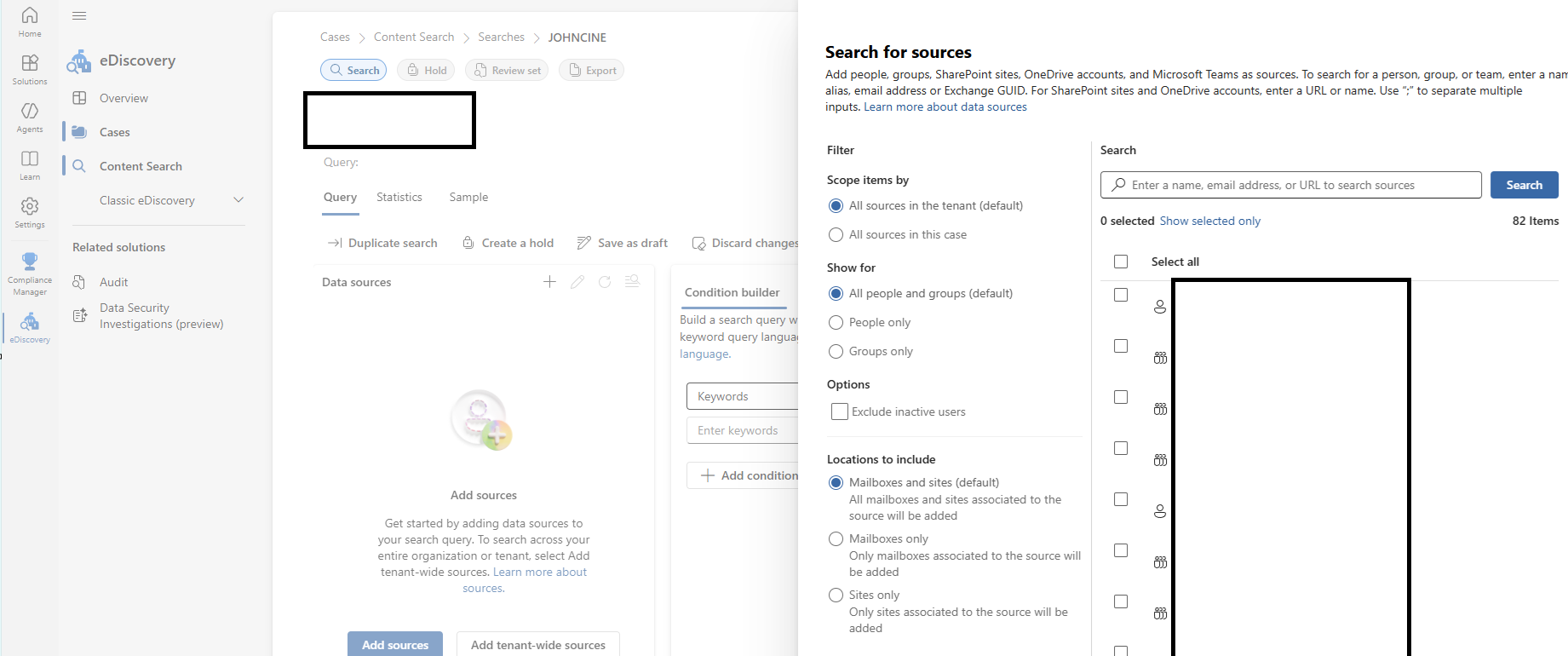
Task: Click the Overview grid icon
Action: (x=79, y=98)
